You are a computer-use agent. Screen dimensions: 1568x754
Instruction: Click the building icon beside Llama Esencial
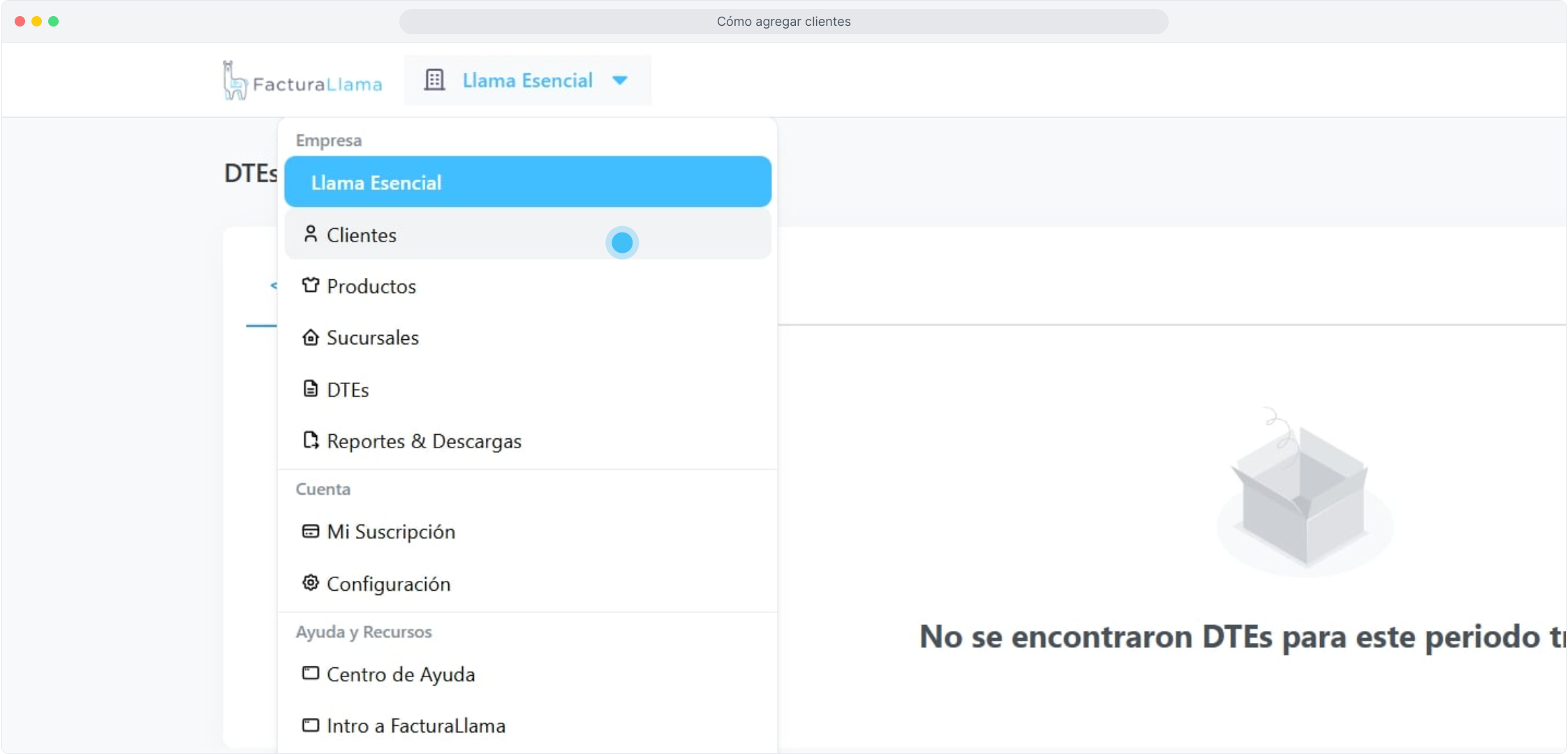point(434,80)
